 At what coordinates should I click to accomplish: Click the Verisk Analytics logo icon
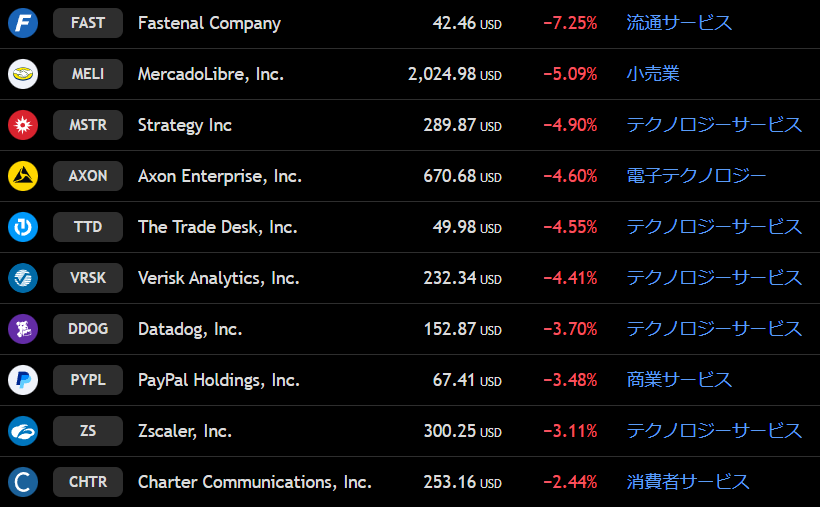tap(23, 278)
